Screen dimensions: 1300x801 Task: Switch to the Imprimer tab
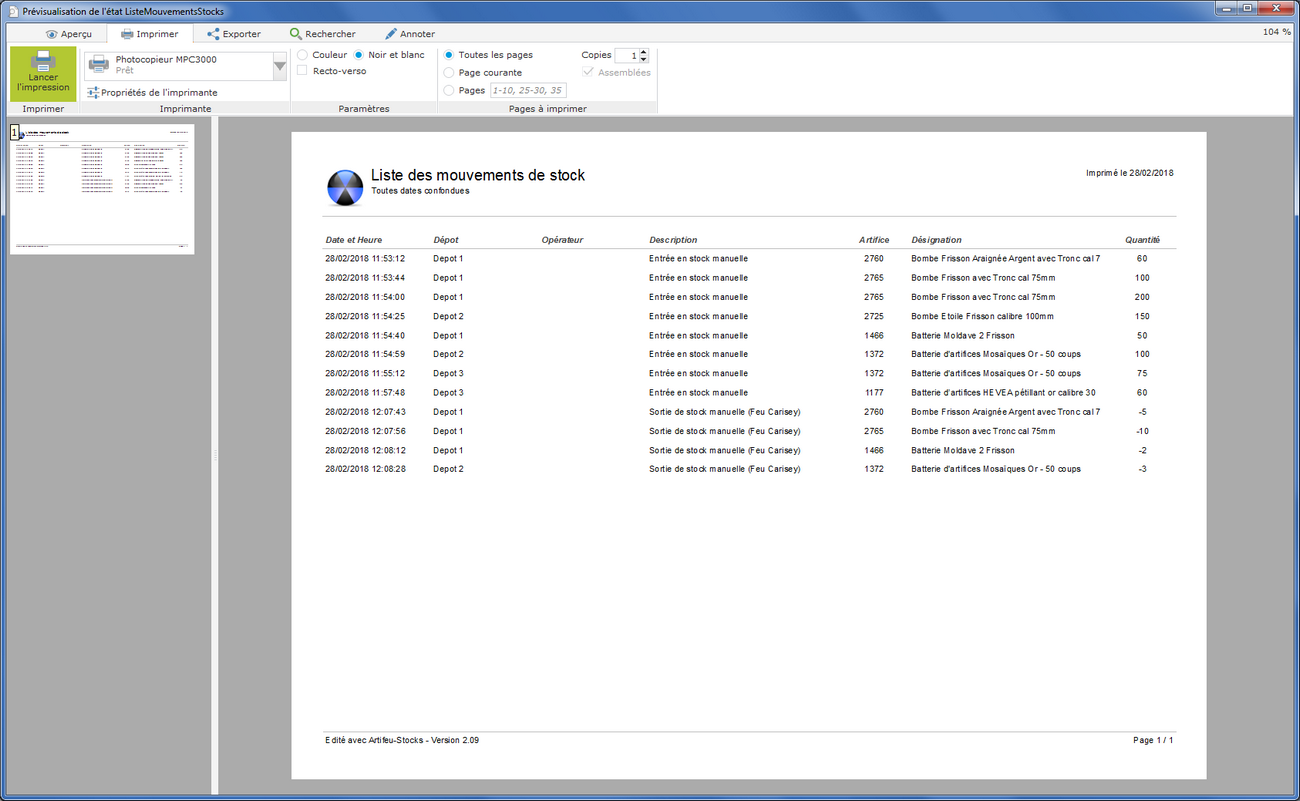[x=149, y=34]
